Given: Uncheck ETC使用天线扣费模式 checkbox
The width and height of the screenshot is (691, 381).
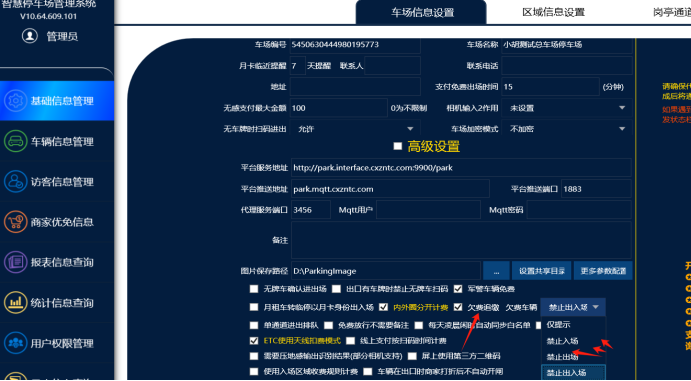Looking at the screenshot, I should click(x=253, y=341).
